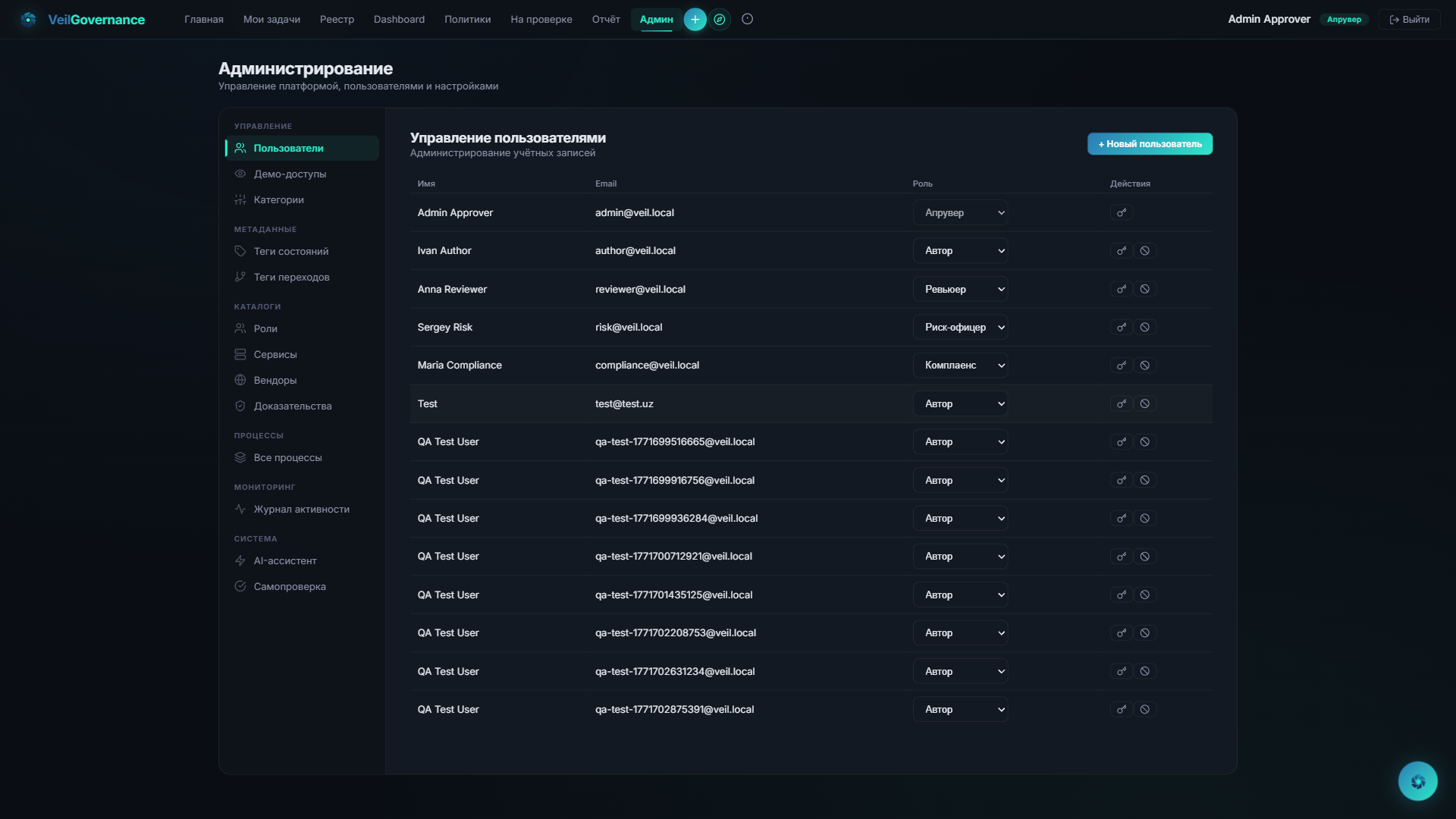
Task: Click the info circle icon in header
Action: (747, 20)
